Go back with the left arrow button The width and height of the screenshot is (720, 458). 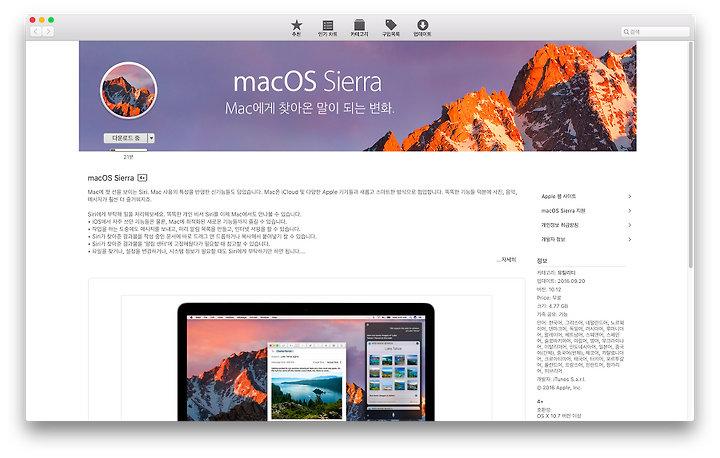36,31
